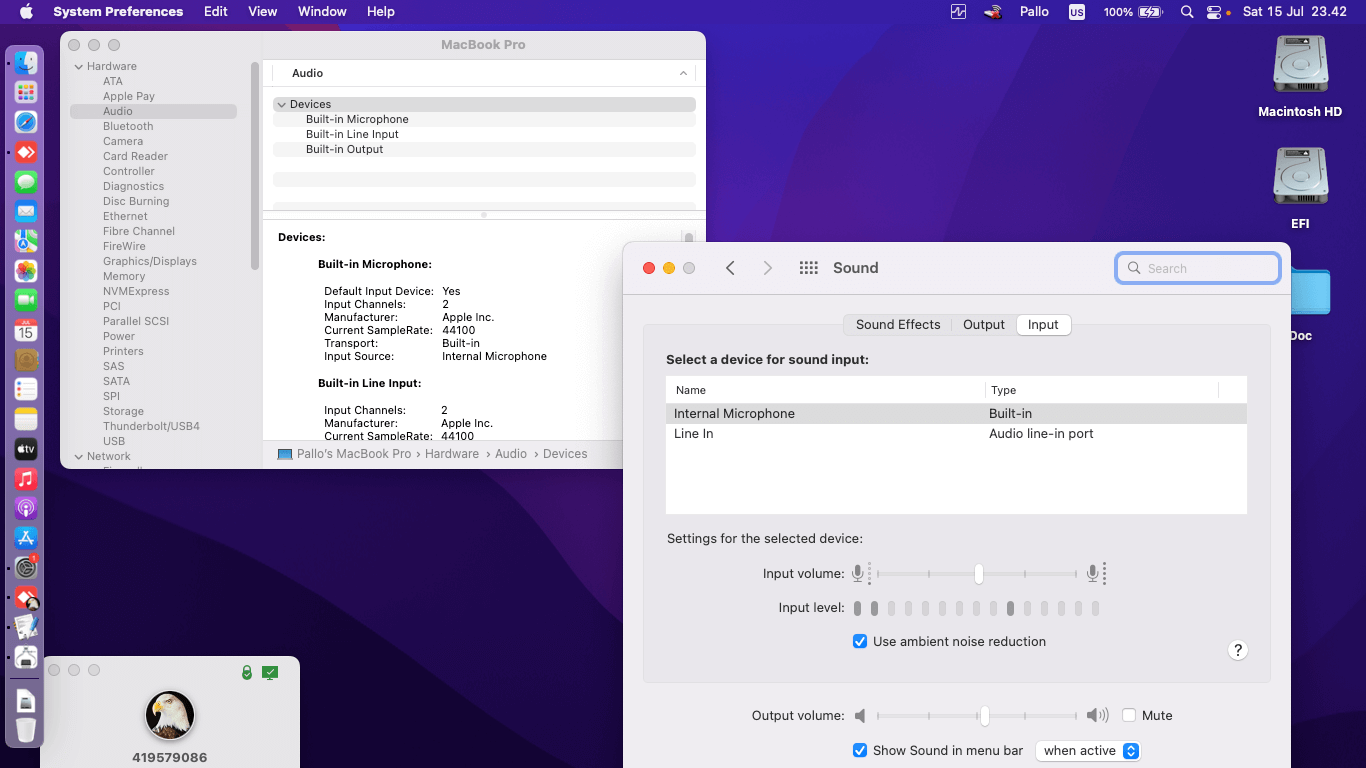This screenshot has height=768, width=1366.
Task: Open the App Store from the Dock
Action: (x=26, y=538)
